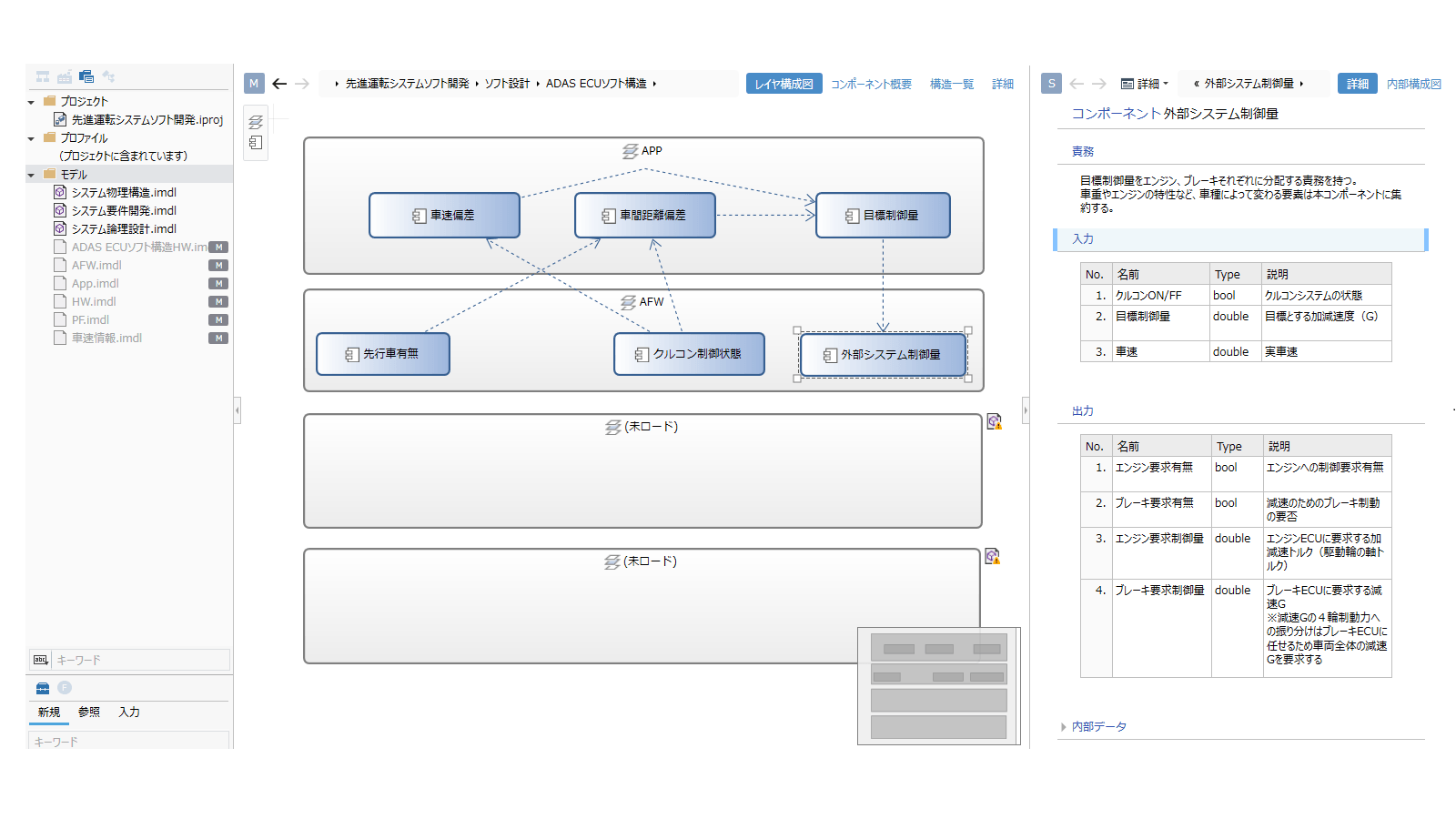Click the S mode icon in the right panel
Viewport: 1456px width, 819px height.
click(1051, 83)
